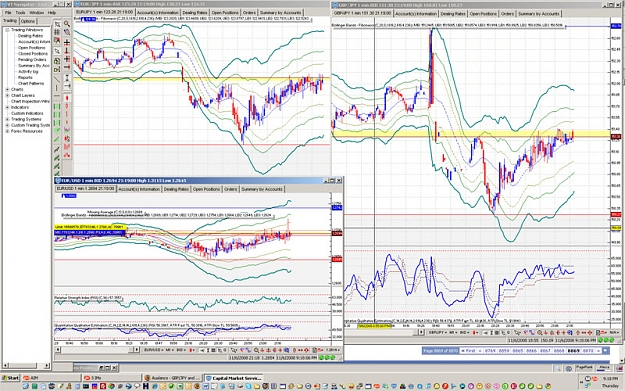The height and width of the screenshot is (391, 625).
Task: Expand the Trading Systems tree node
Action: coord(7,119)
